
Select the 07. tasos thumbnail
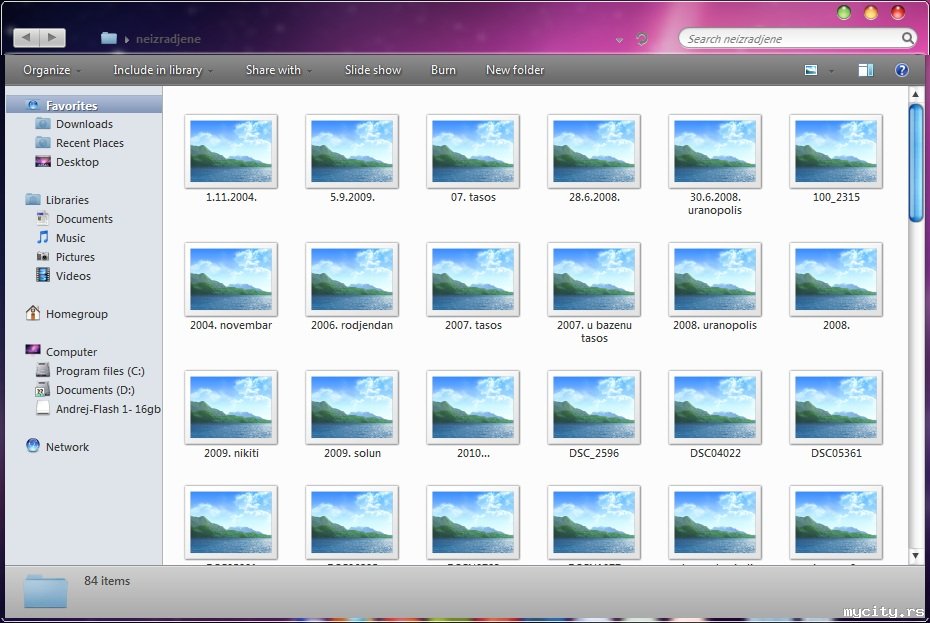473,151
